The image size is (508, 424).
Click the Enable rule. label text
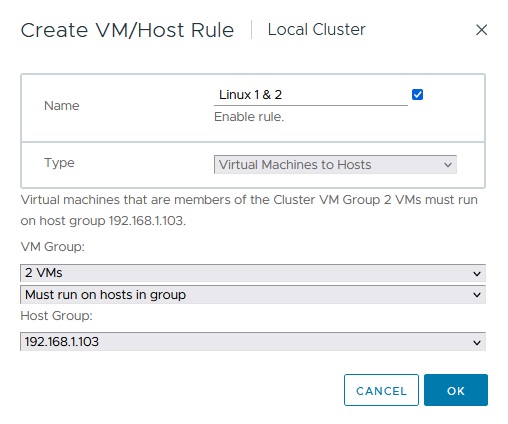pyautogui.click(x=249, y=117)
